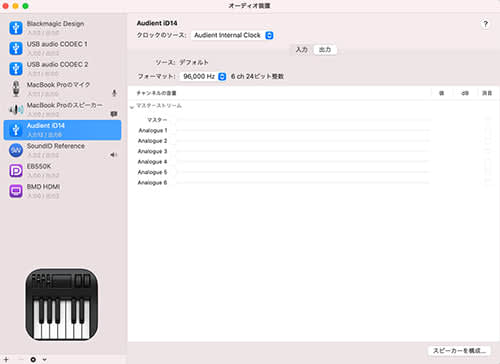Add a new device with the plus button

pos(6,359)
